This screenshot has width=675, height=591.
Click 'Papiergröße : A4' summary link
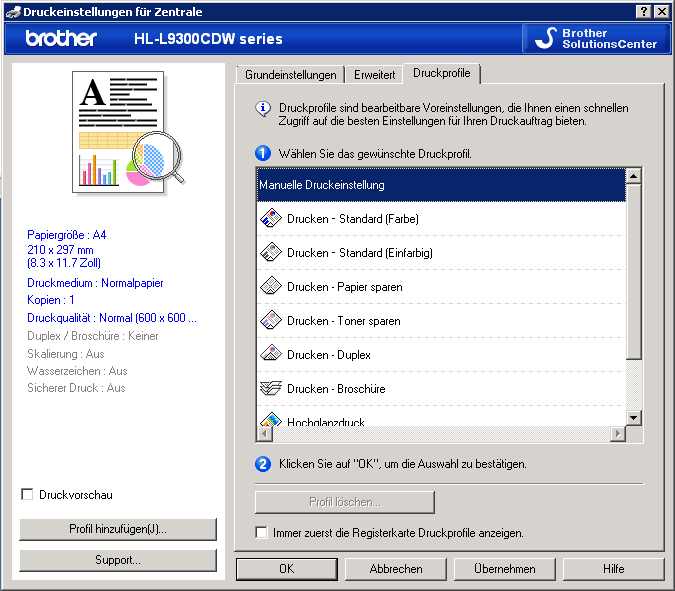pyautogui.click(x=66, y=235)
